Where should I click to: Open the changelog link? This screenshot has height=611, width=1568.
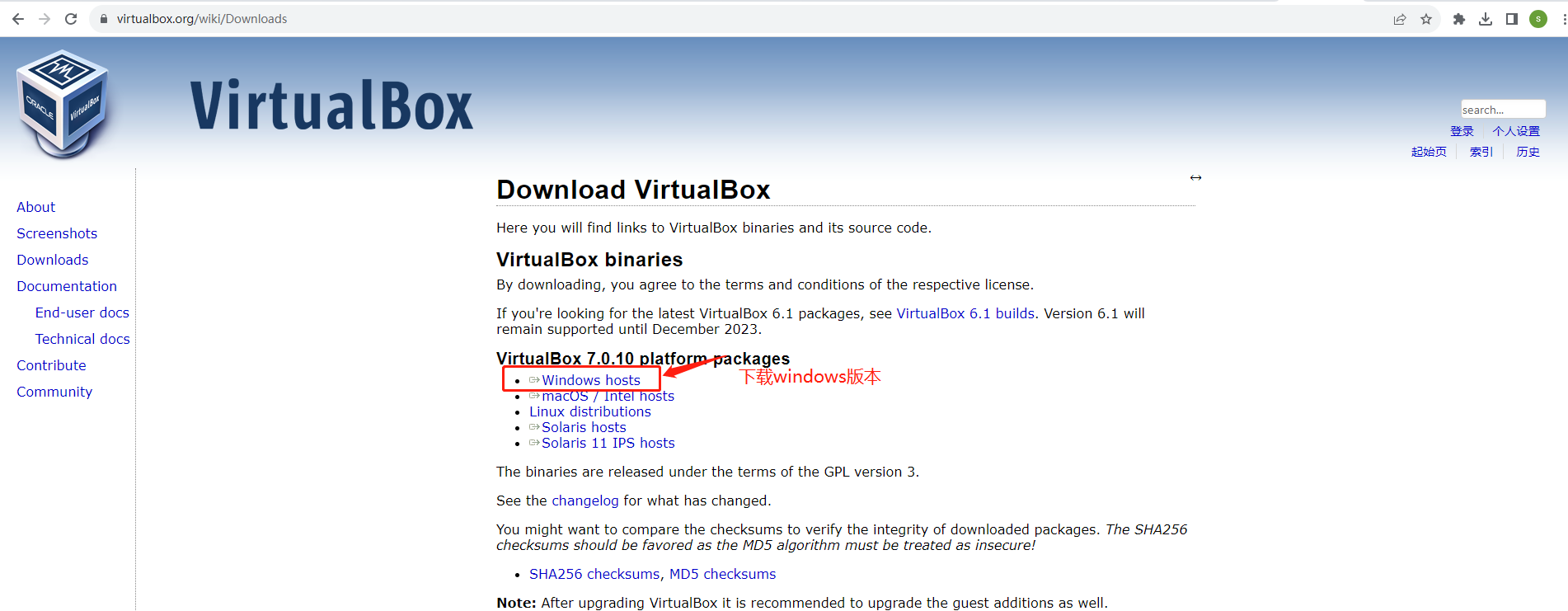pyautogui.click(x=585, y=501)
